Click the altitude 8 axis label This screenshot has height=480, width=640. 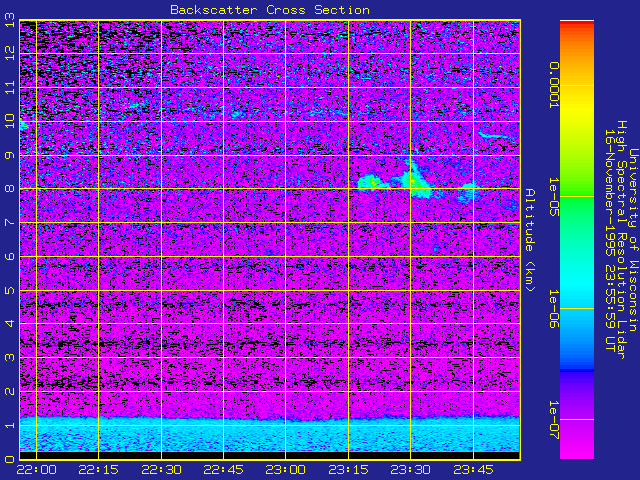coord(10,189)
